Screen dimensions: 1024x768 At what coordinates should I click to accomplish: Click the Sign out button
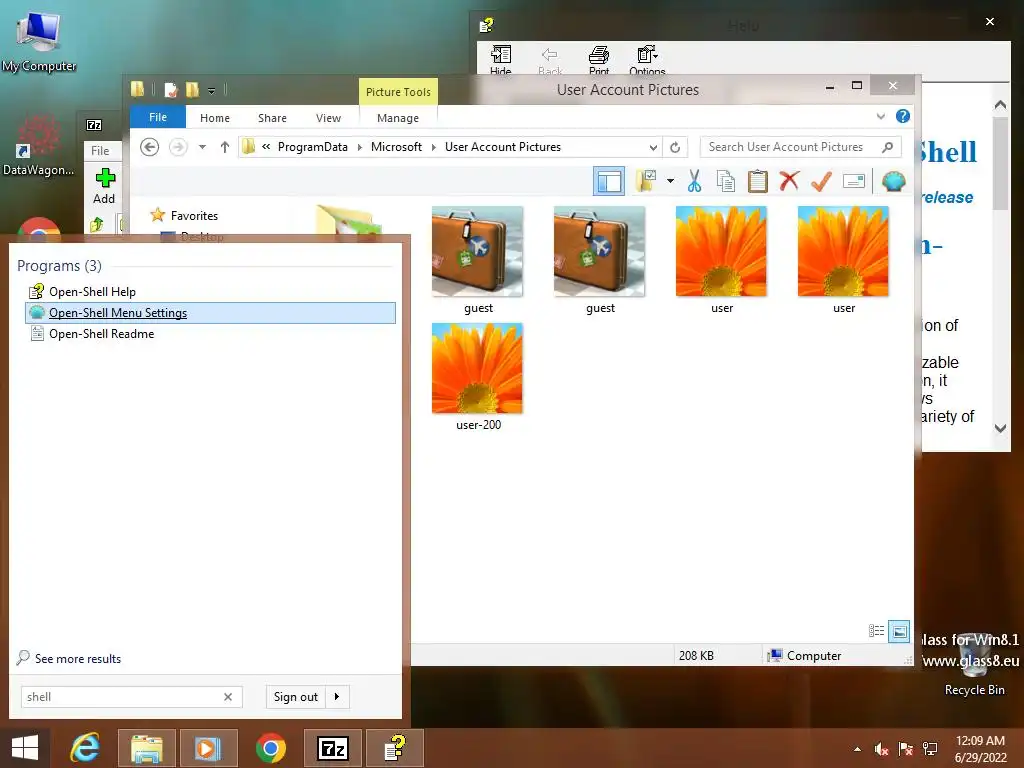[x=295, y=697]
